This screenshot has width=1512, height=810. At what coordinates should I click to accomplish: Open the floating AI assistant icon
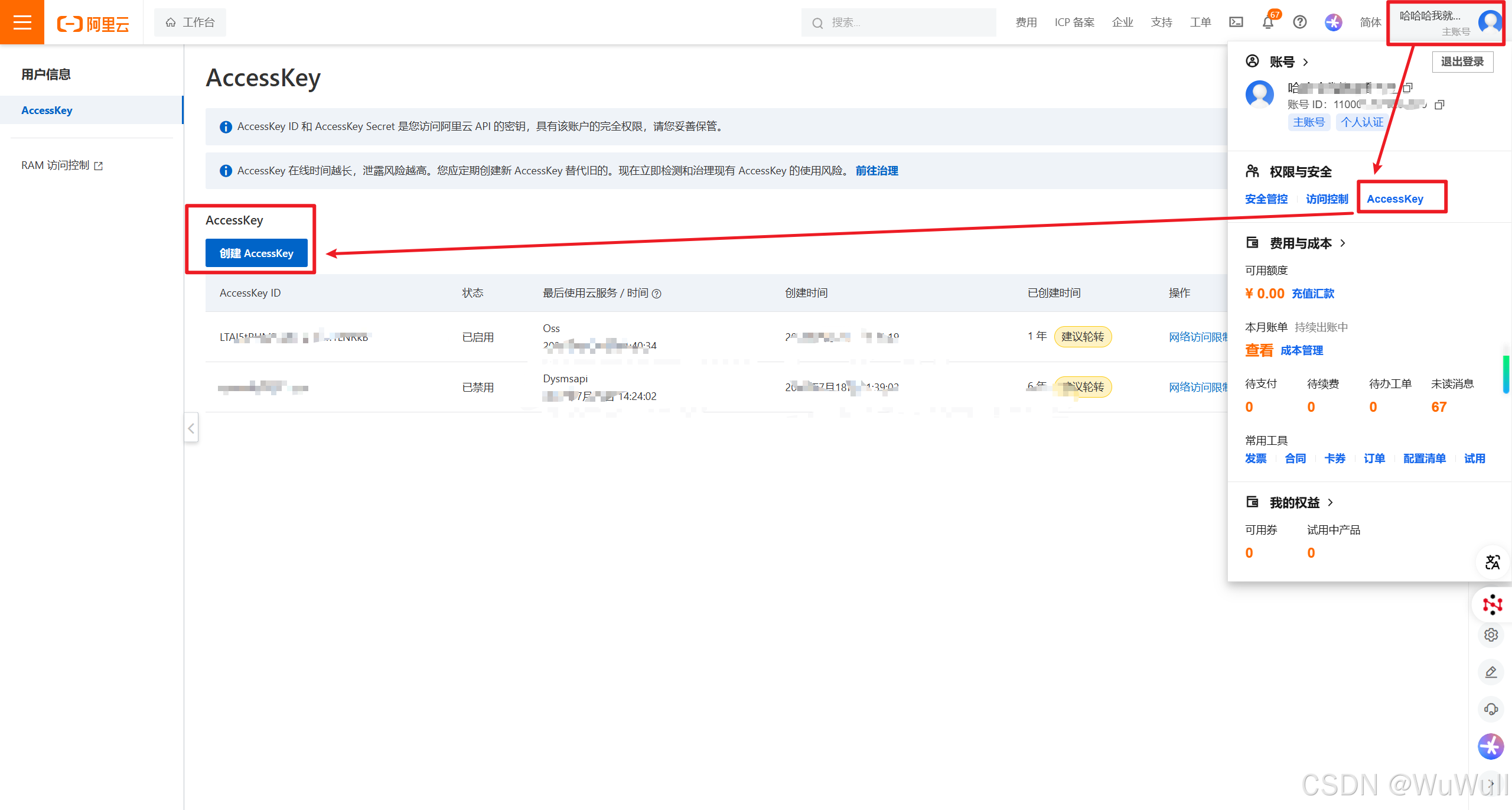point(1491,747)
